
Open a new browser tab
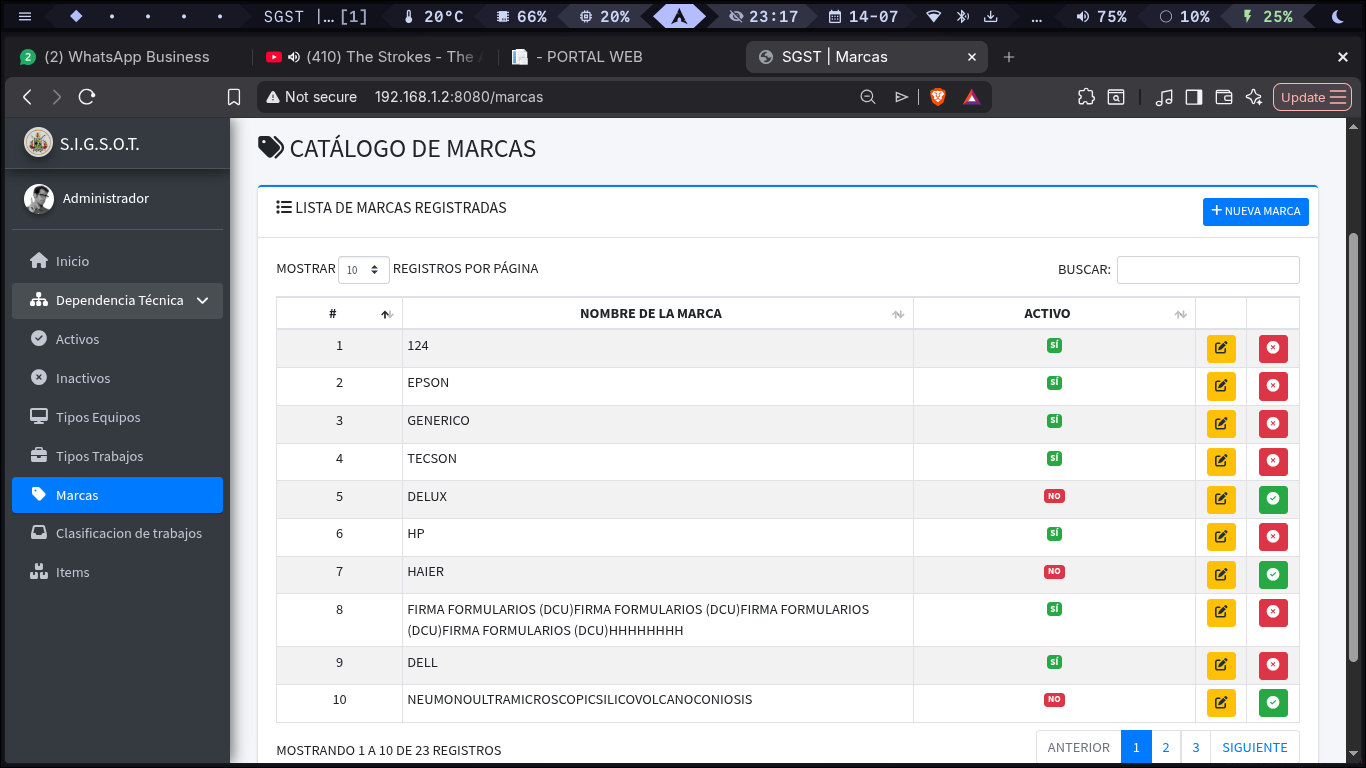click(x=1008, y=57)
